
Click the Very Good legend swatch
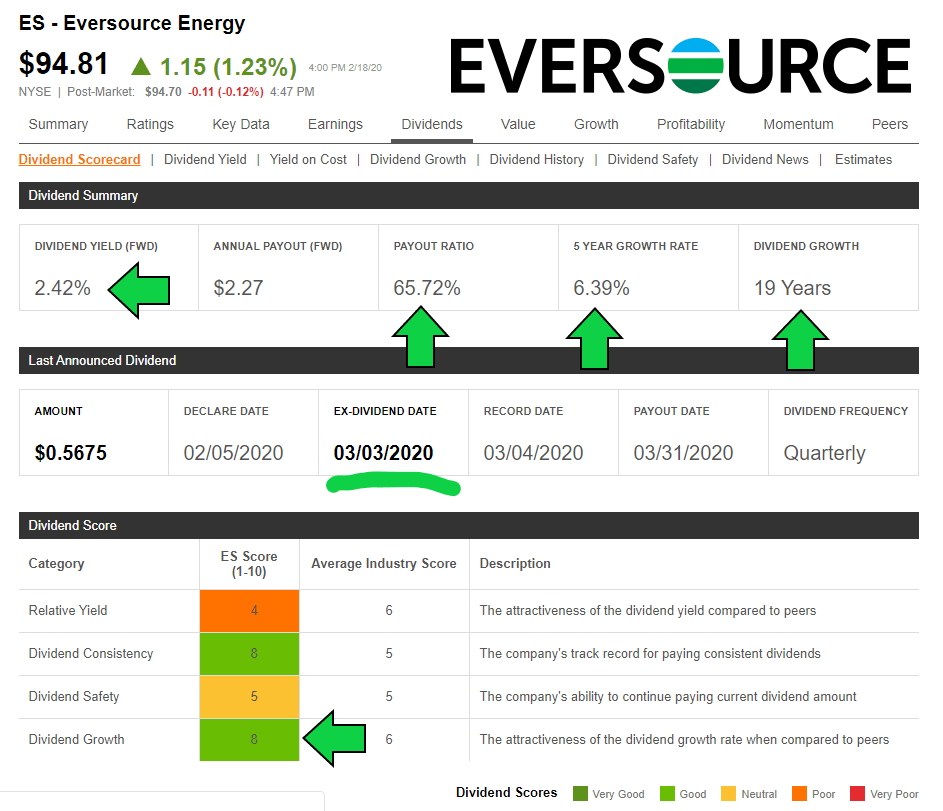580,794
